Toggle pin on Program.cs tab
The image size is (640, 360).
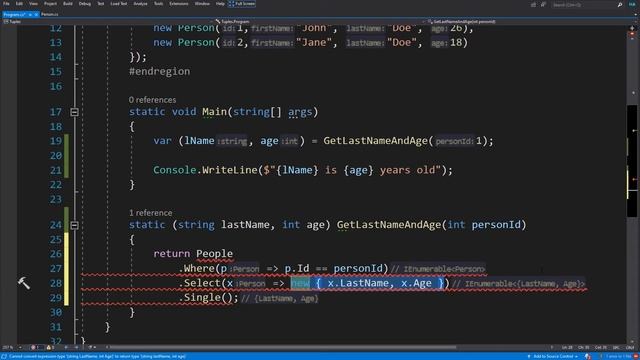tap(30, 15)
